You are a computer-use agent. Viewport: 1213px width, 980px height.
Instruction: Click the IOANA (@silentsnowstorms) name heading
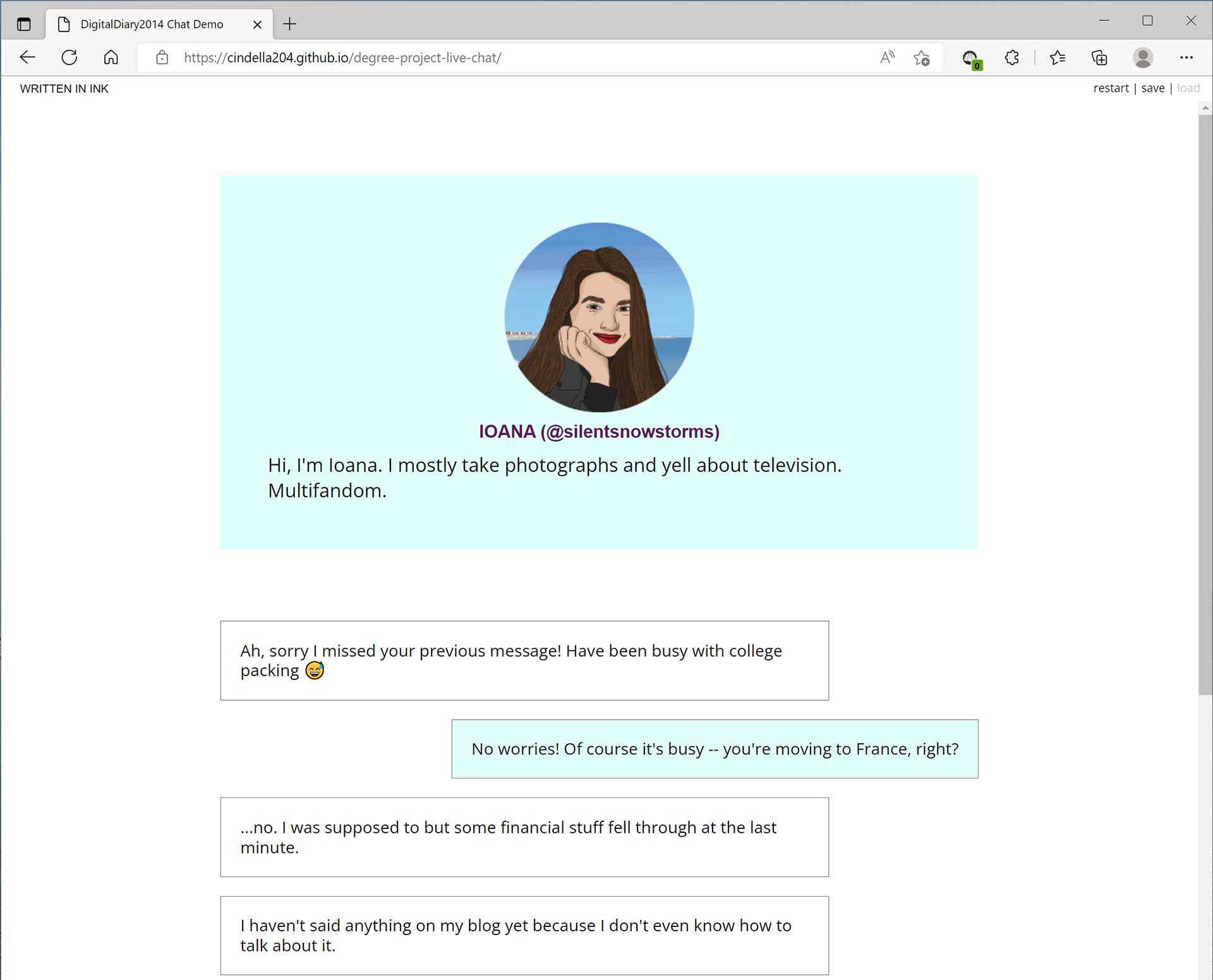click(599, 432)
